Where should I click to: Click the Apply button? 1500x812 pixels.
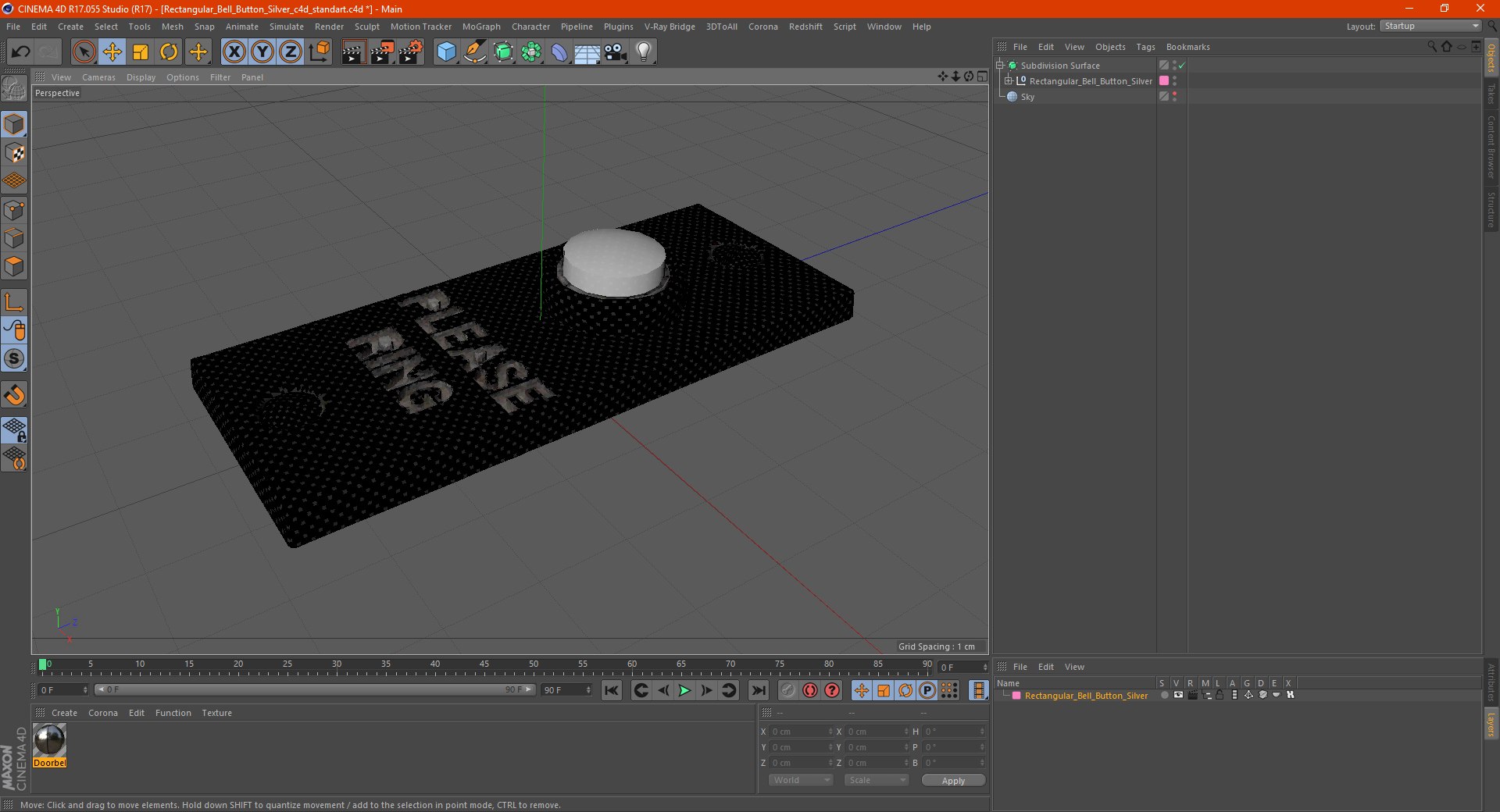tap(953, 781)
